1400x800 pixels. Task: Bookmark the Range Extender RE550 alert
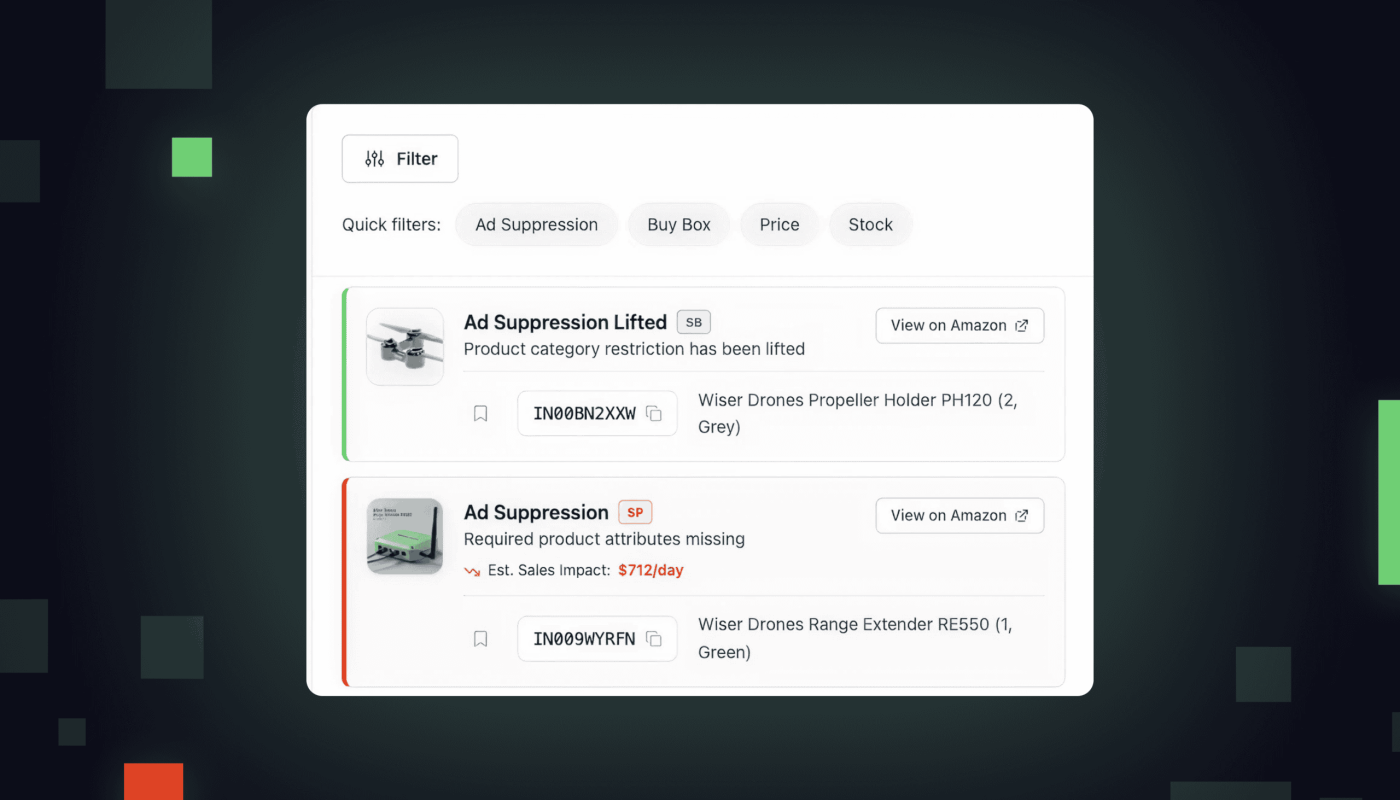point(481,639)
